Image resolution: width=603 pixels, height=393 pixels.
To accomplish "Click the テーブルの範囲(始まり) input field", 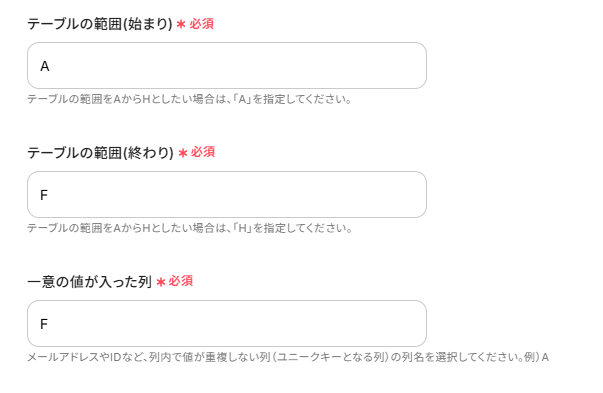I will point(227,66).
